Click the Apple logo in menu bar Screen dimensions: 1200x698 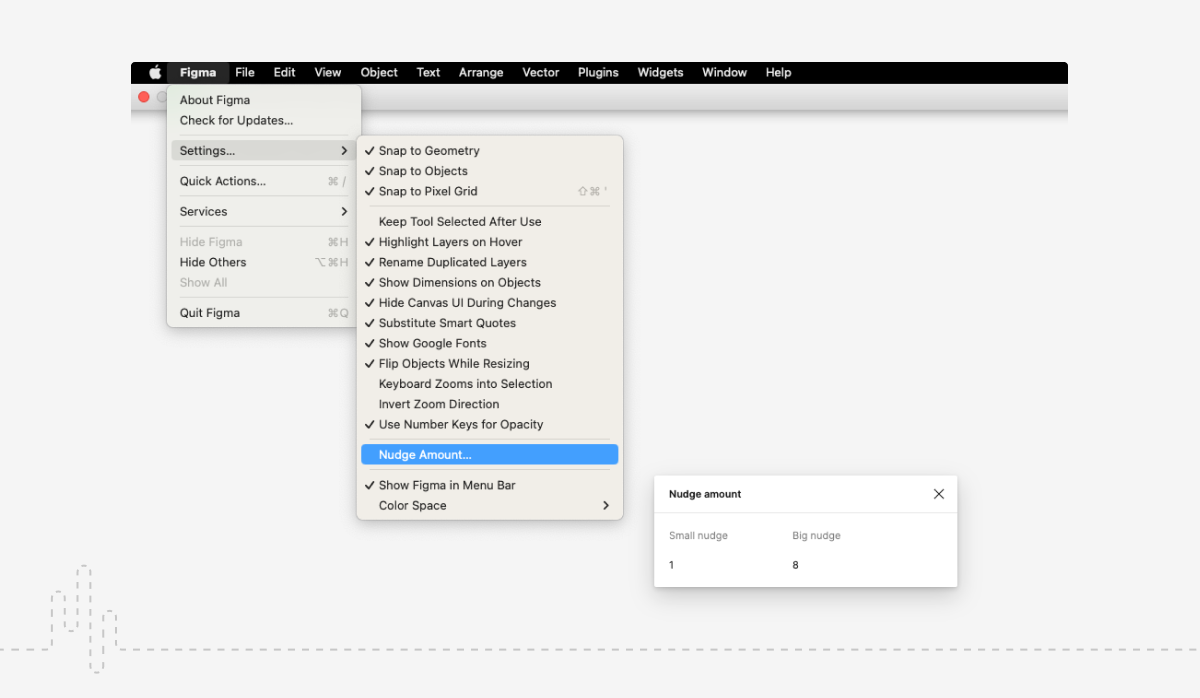(155, 73)
